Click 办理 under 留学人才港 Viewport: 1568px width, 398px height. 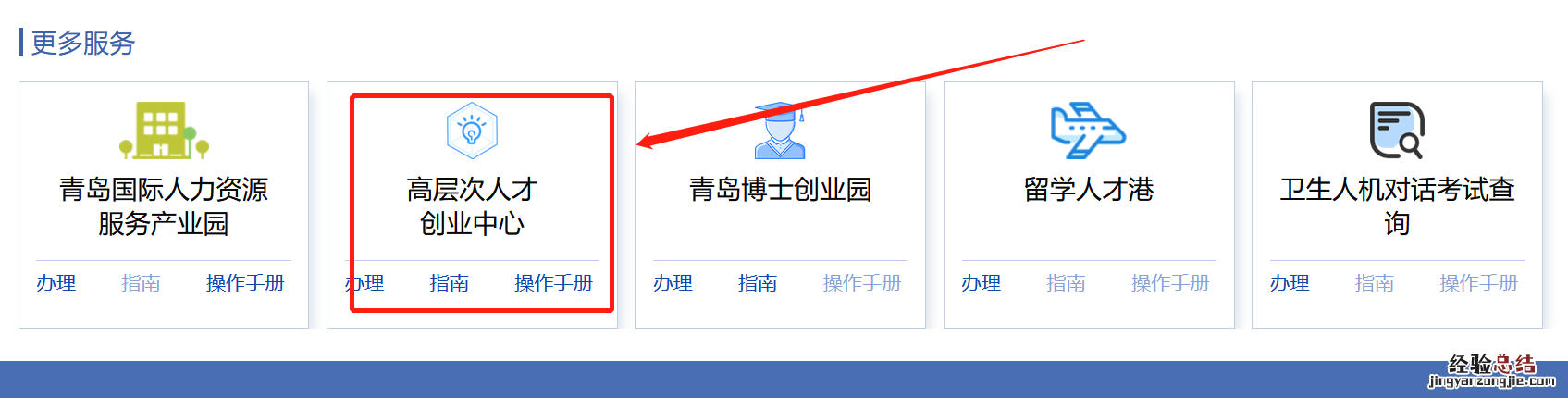981,283
